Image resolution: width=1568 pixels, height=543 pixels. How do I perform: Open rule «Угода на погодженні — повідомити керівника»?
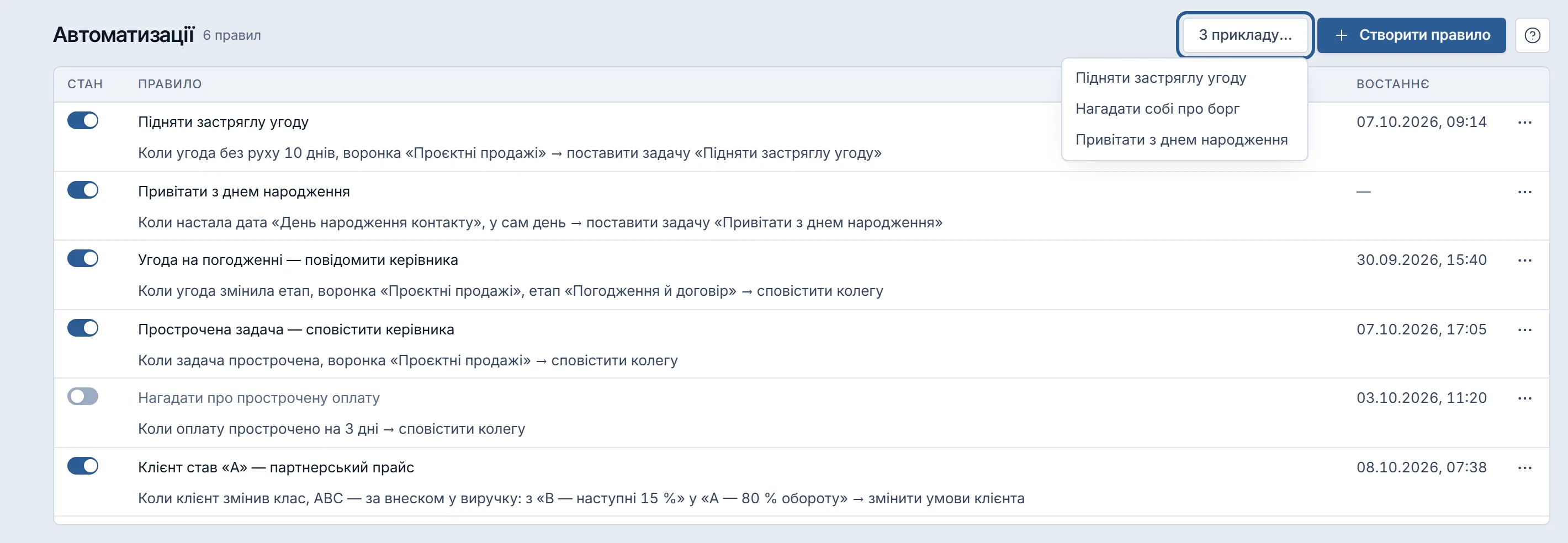298,260
